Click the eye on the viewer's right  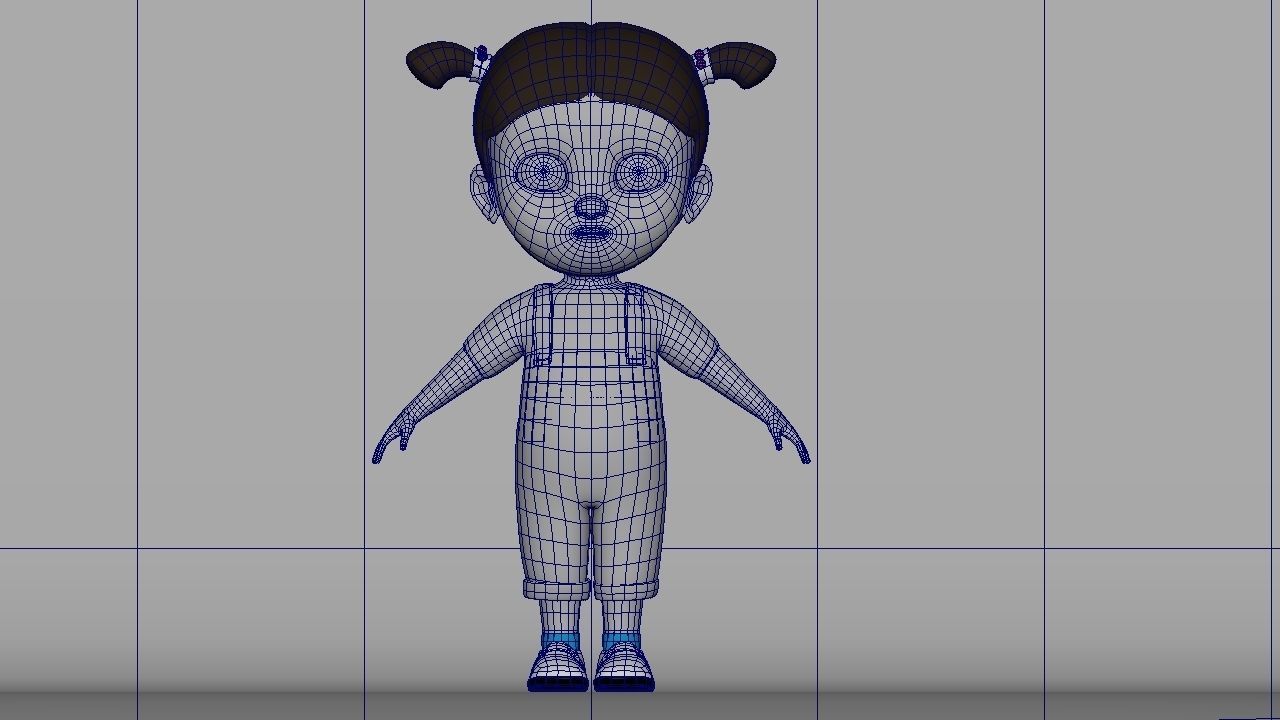[x=639, y=173]
